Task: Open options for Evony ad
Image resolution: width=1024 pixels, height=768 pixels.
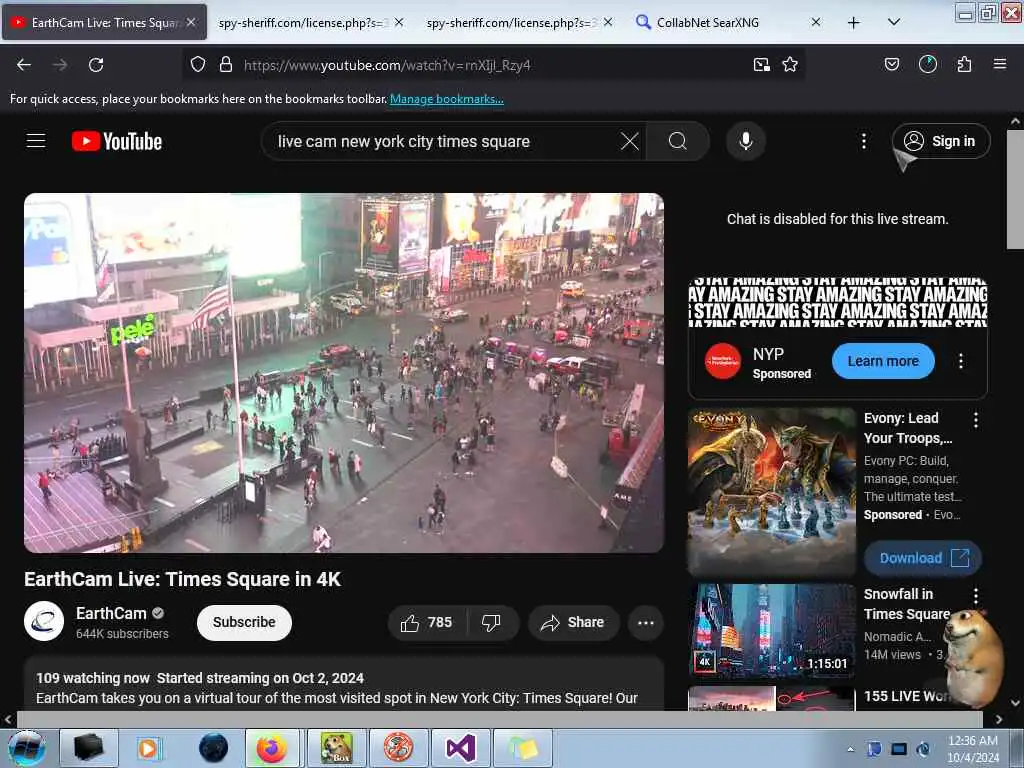Action: 976,420
